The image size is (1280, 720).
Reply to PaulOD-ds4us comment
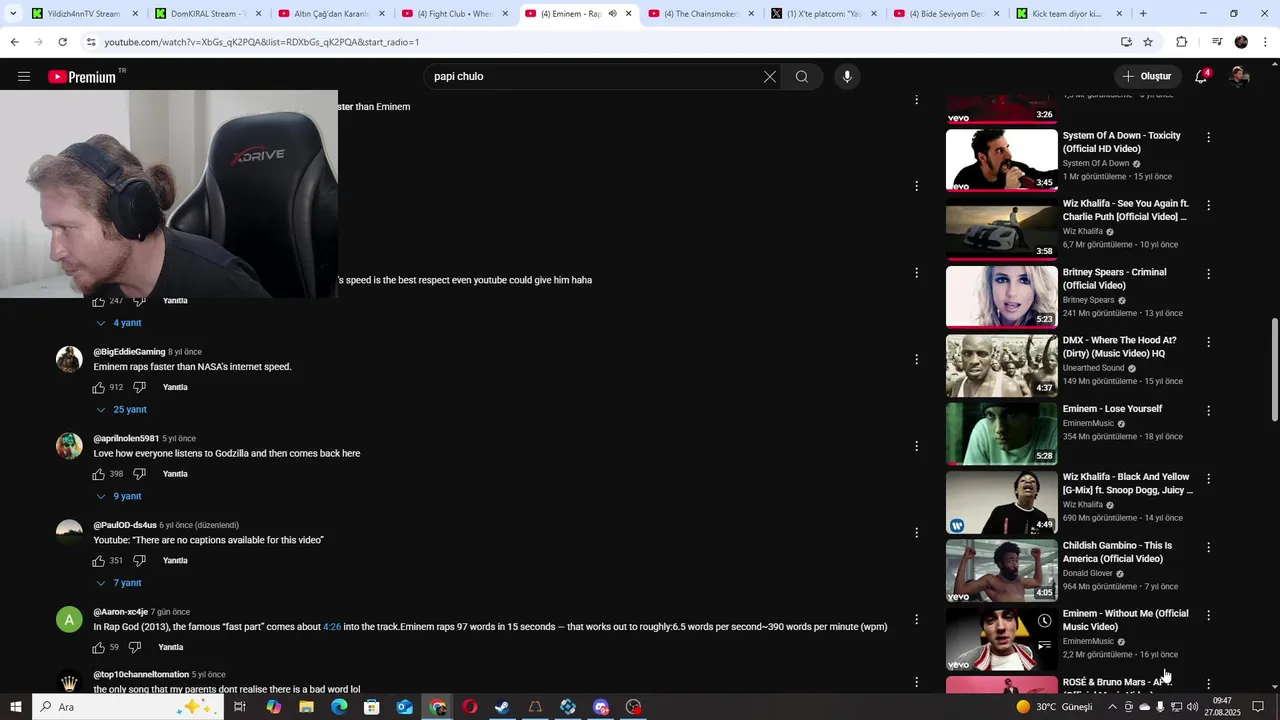click(175, 561)
